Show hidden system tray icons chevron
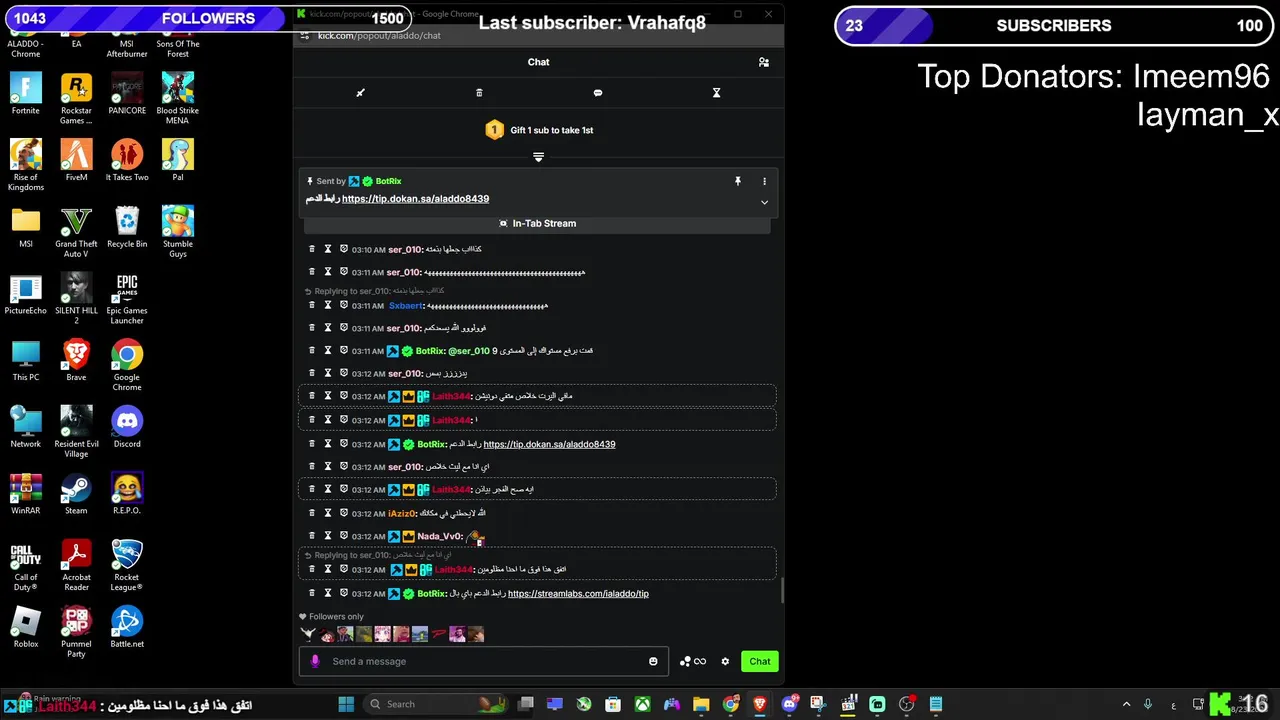1280x720 pixels. click(x=1126, y=704)
